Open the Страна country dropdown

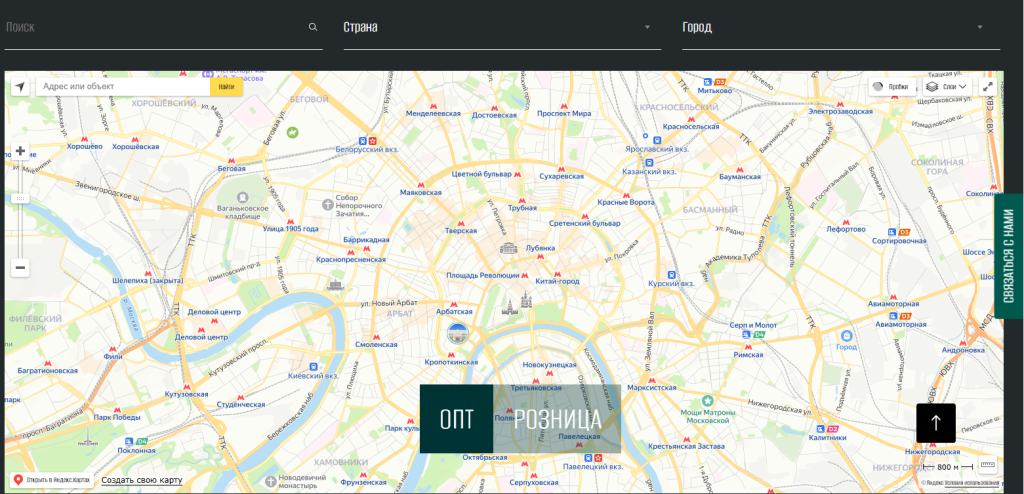point(502,27)
